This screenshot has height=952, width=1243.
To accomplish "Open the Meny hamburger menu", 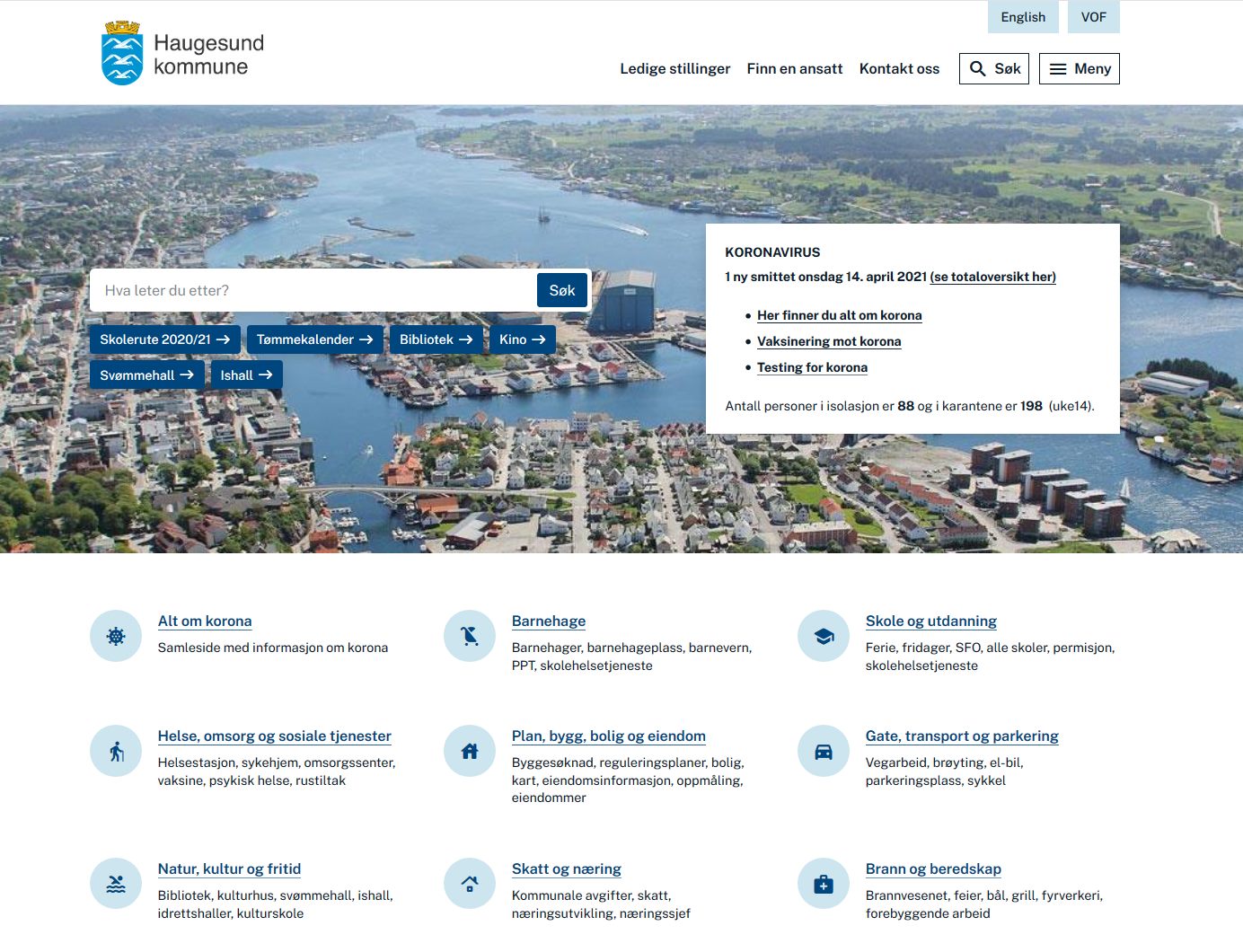I will tap(1080, 69).
